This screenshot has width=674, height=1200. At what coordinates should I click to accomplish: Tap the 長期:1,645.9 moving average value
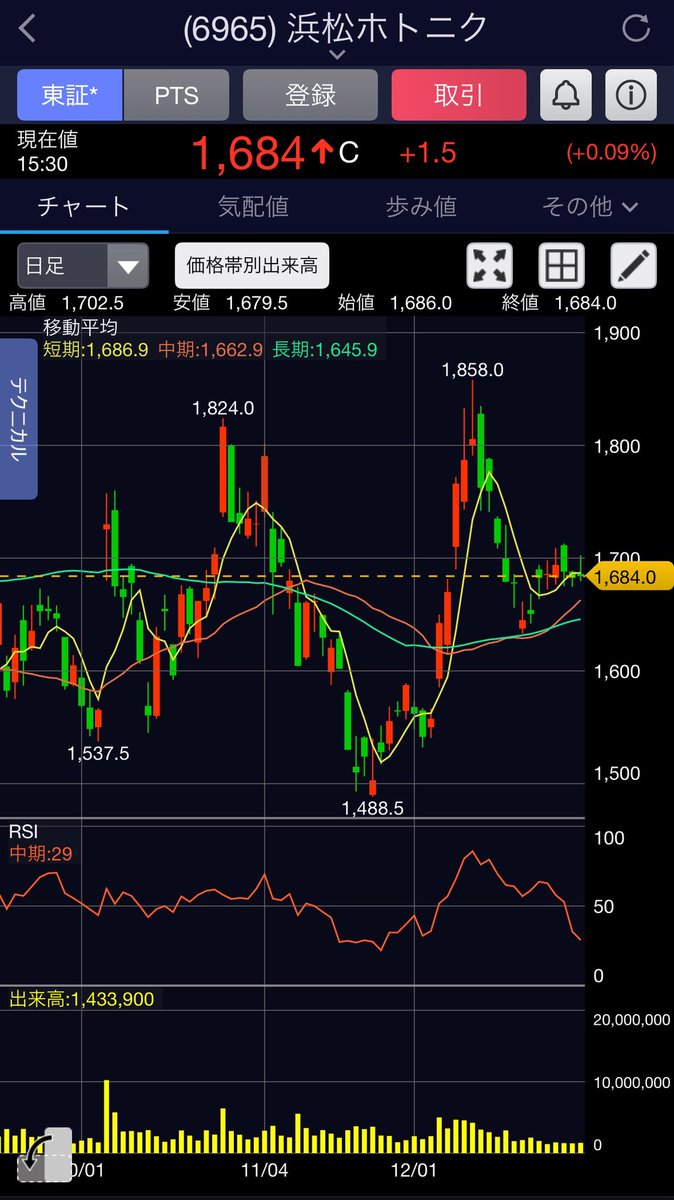325,349
